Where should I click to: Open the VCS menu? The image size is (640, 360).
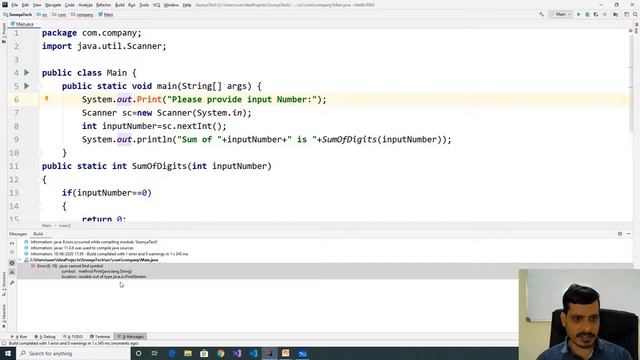(x=157, y=5)
